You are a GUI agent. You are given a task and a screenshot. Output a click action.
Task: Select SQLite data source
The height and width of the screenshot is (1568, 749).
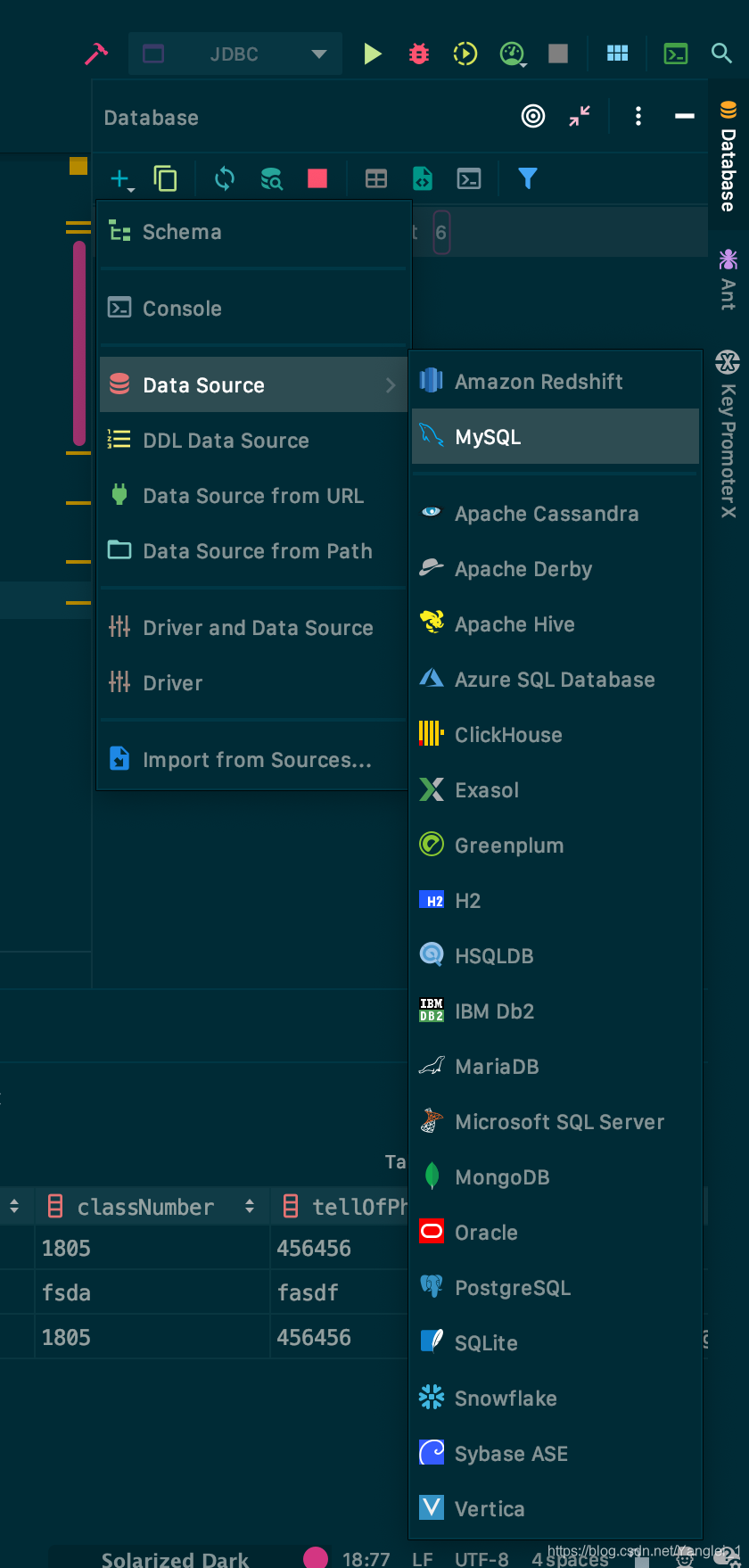coord(556,1342)
